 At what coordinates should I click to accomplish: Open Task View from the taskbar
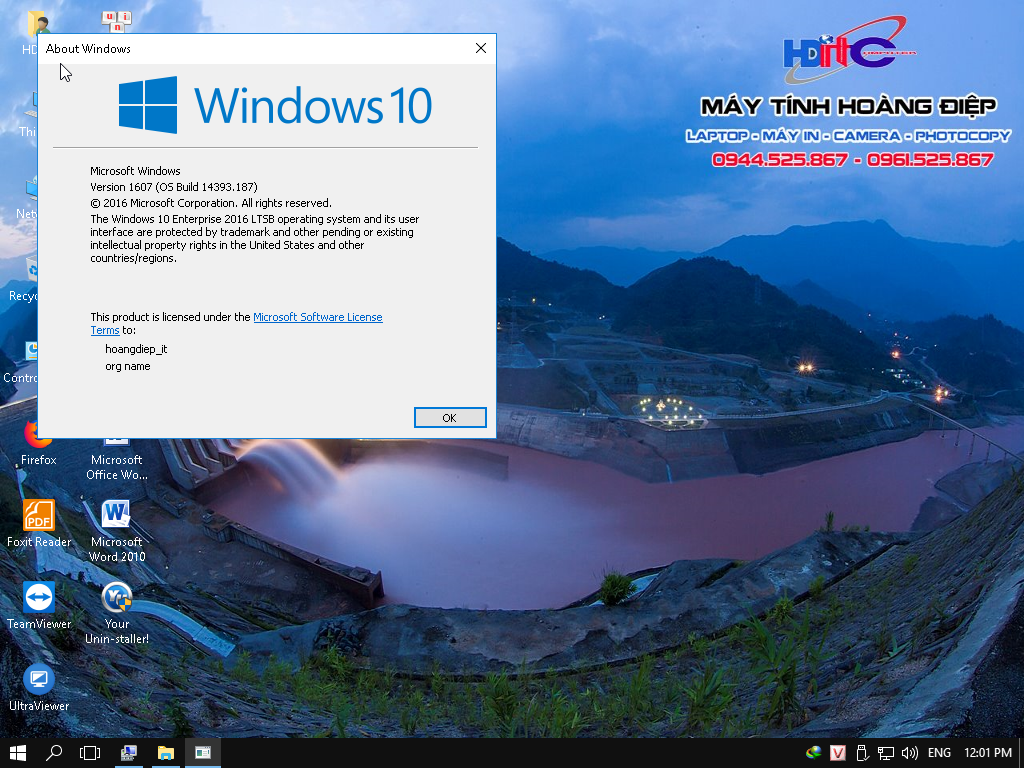click(90, 753)
